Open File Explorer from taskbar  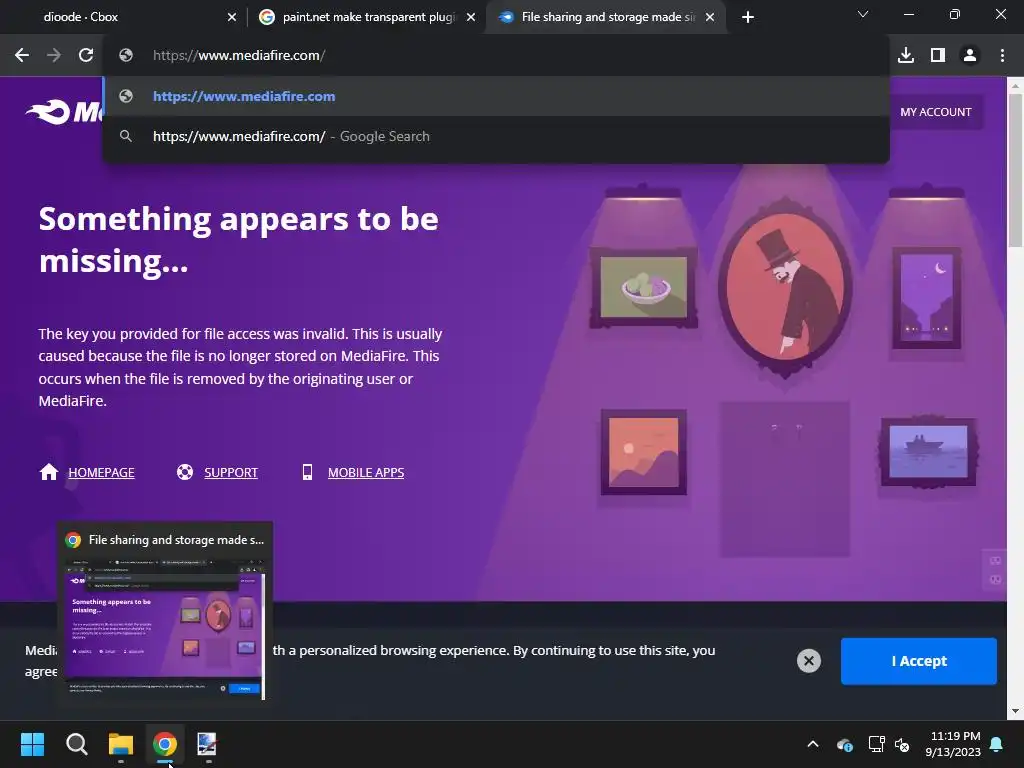(x=121, y=744)
